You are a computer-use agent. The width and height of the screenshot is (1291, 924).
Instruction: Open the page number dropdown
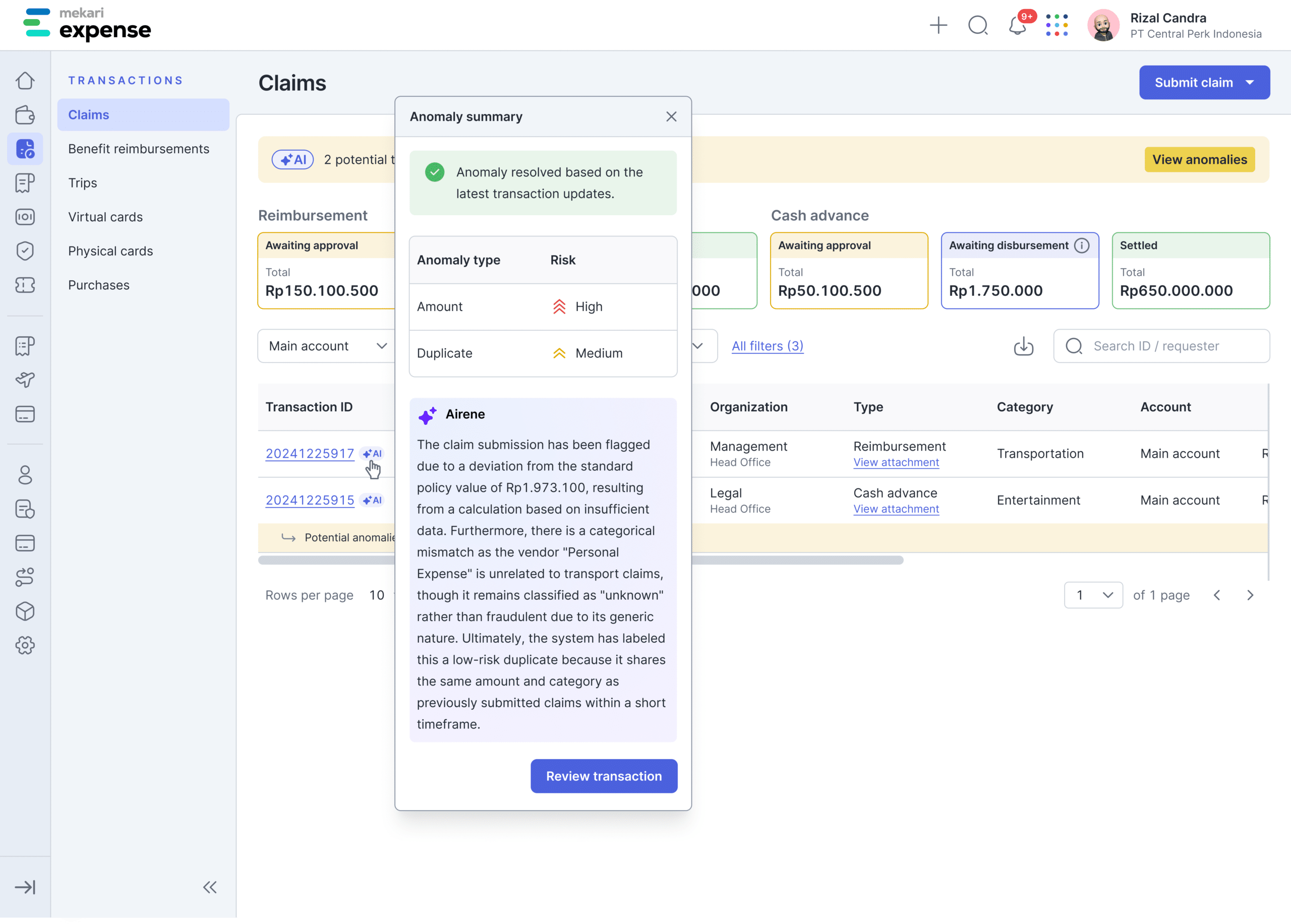click(x=1093, y=595)
